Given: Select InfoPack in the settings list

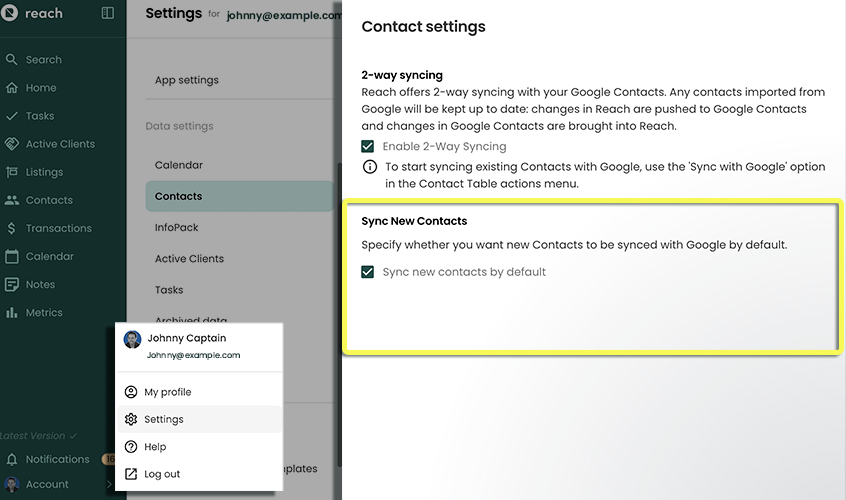Looking at the screenshot, I should pyautogui.click(x=176, y=228).
